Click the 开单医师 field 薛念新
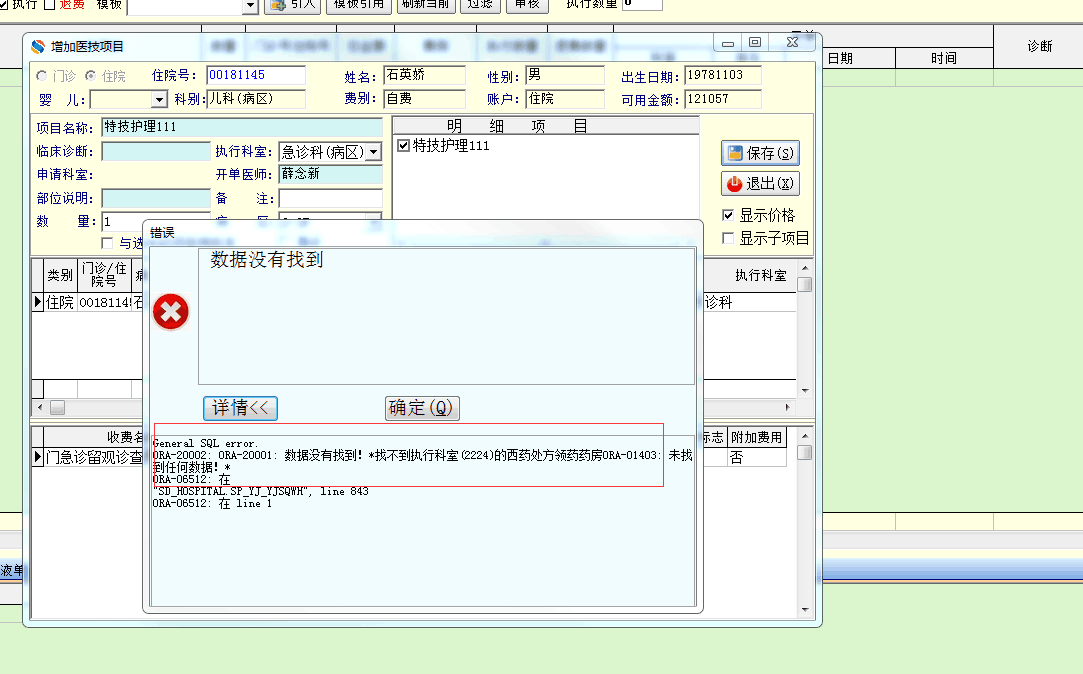 tap(331, 174)
